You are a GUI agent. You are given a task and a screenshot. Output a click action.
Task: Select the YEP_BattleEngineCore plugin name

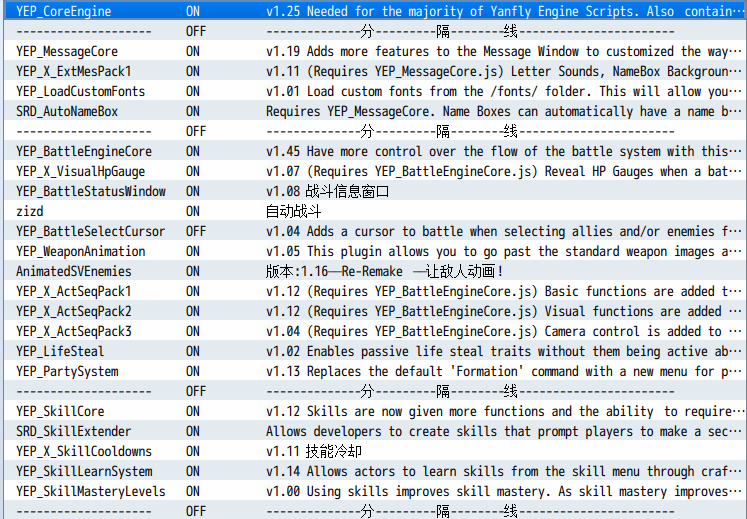84,151
